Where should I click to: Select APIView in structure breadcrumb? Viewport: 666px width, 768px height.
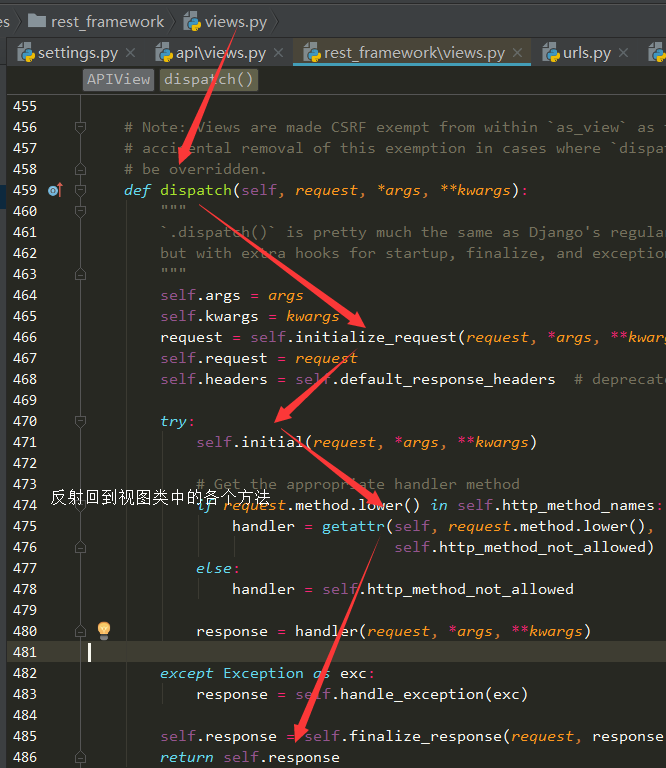(119, 79)
